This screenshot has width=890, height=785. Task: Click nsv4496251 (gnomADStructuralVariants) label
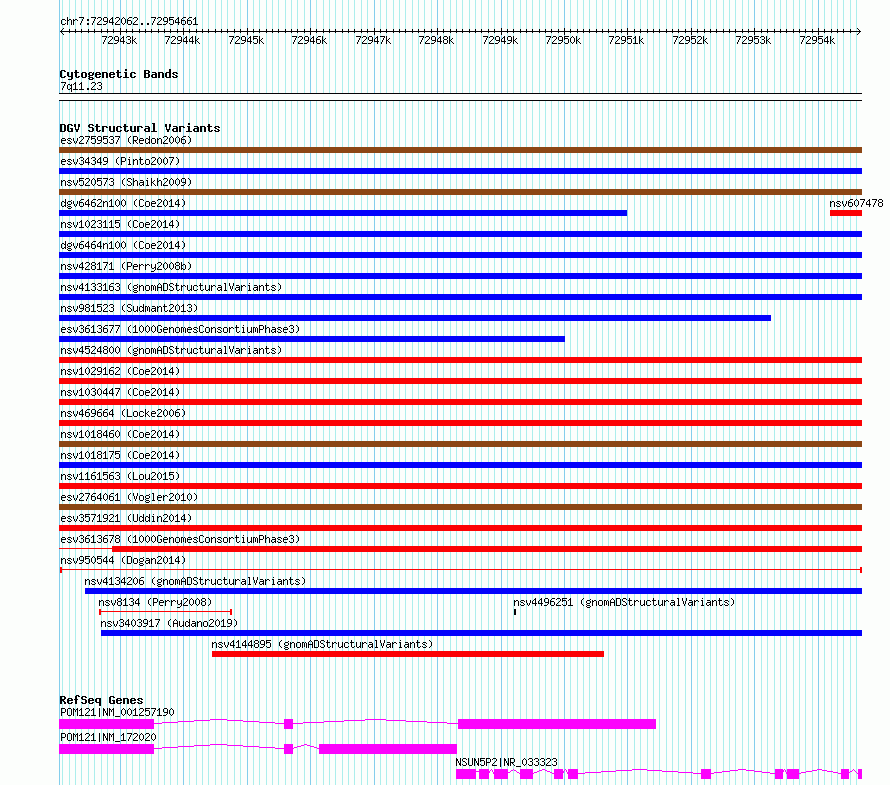coord(624,602)
